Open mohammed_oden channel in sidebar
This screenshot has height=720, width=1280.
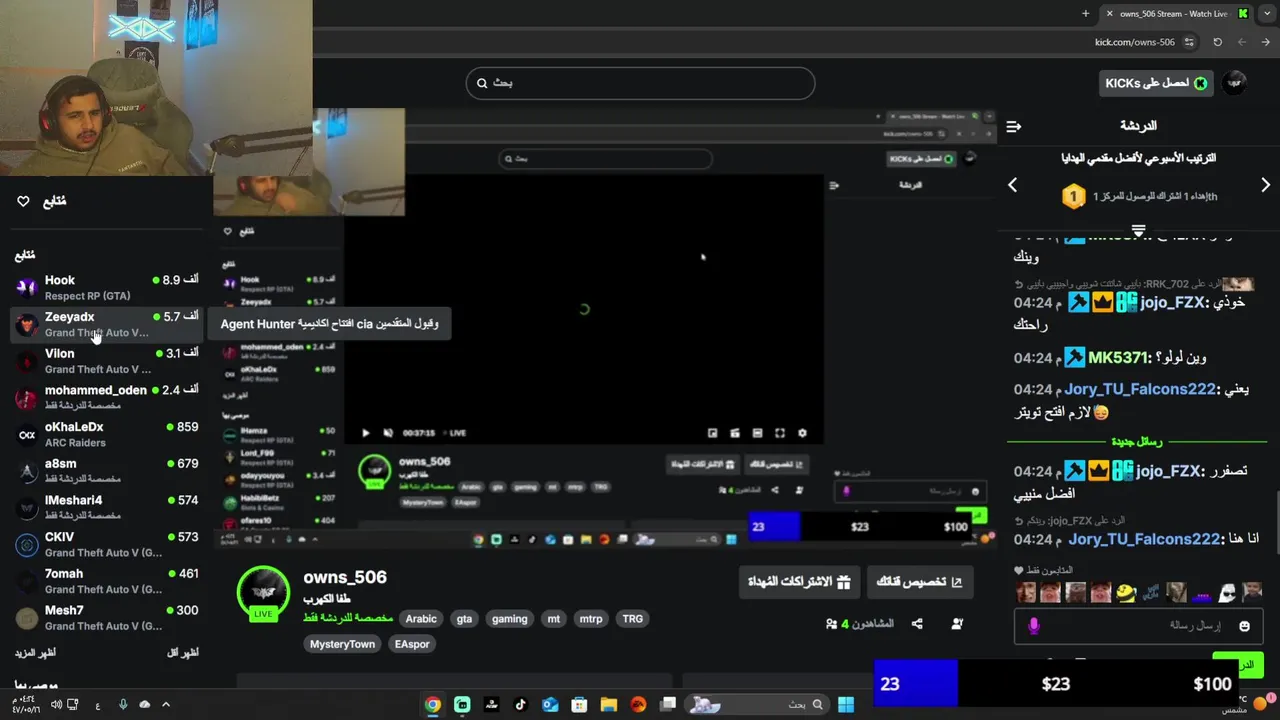pos(106,398)
